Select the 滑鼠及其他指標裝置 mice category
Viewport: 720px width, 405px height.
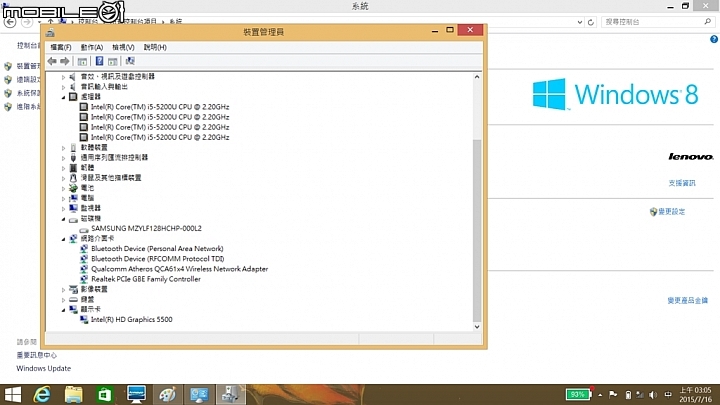(x=111, y=178)
